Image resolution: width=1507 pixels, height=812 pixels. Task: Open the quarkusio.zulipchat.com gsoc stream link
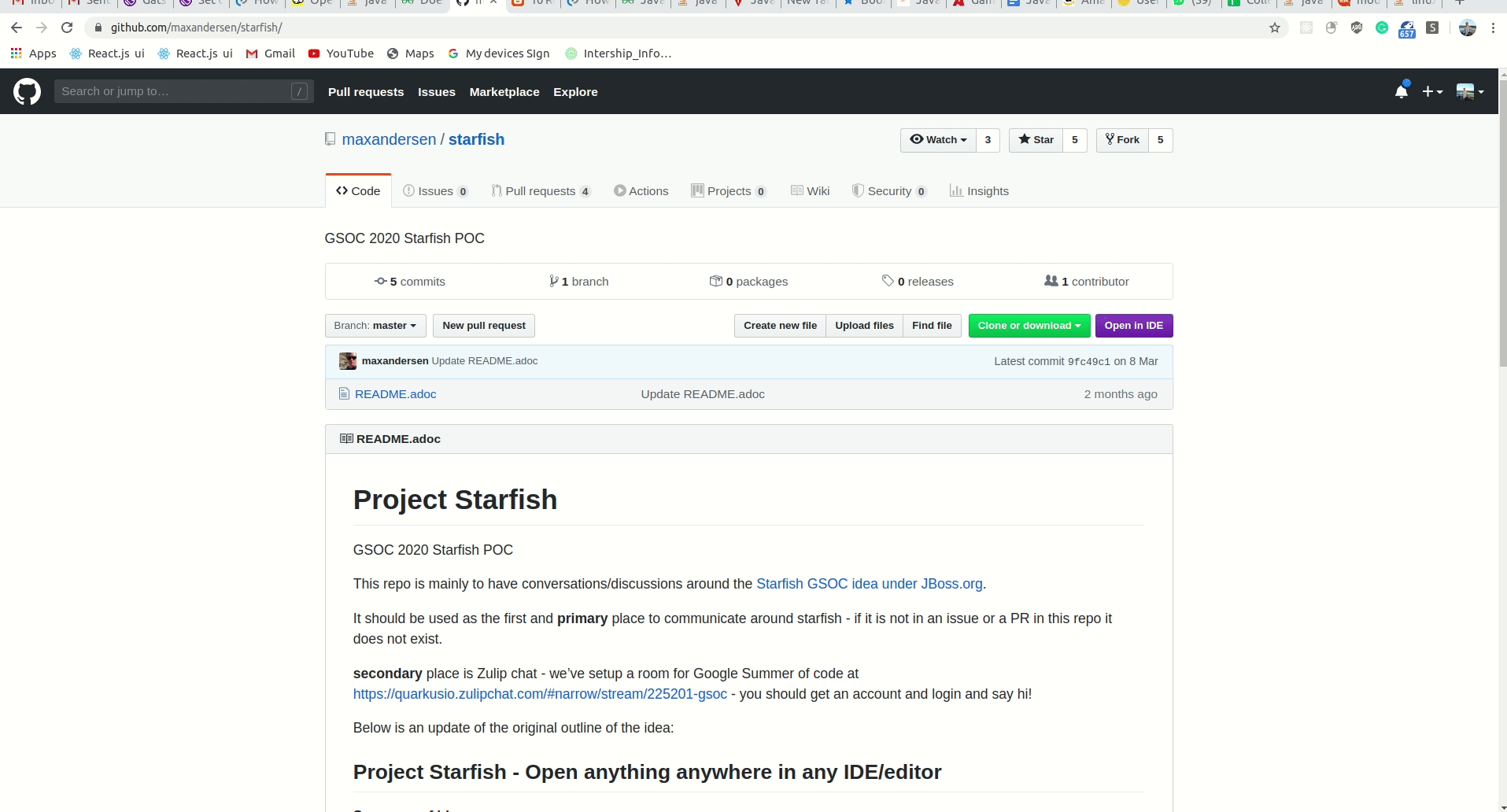point(540,694)
